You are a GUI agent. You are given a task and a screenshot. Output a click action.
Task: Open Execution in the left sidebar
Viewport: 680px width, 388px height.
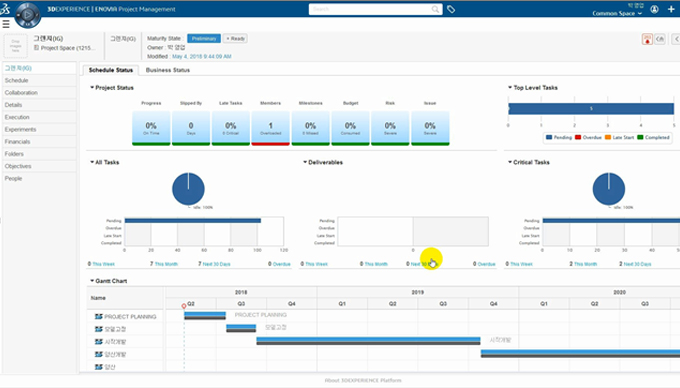[39, 117]
